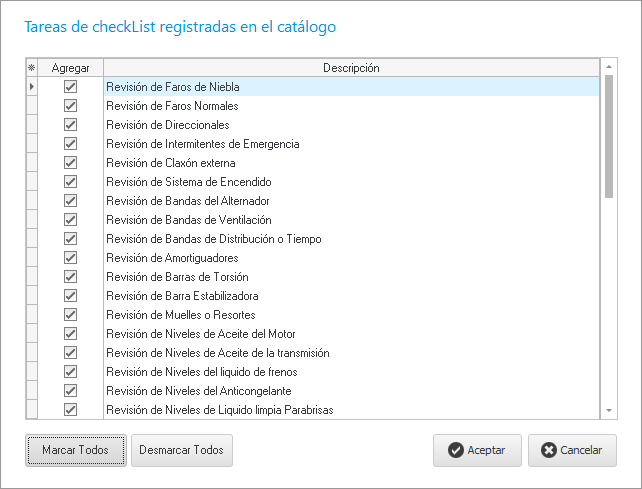Toggle the Revisión de Direccionales checkbox
Image resolution: width=642 pixels, height=489 pixels.
[x=70, y=125]
